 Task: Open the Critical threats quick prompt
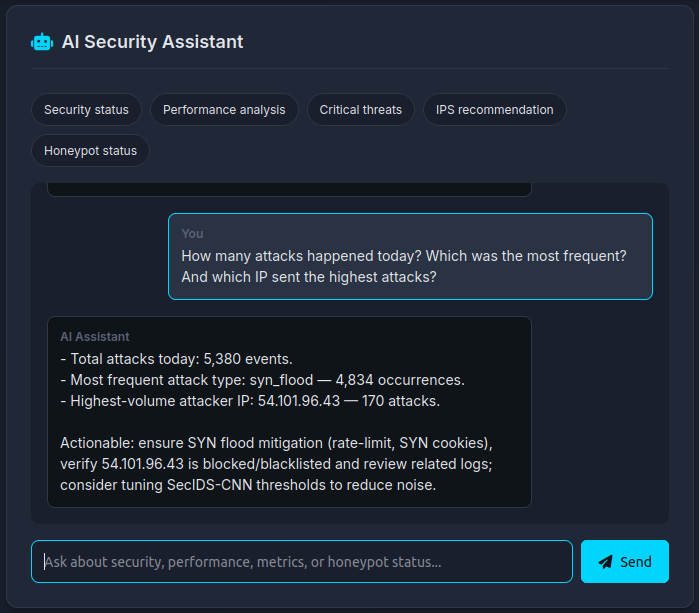click(361, 110)
